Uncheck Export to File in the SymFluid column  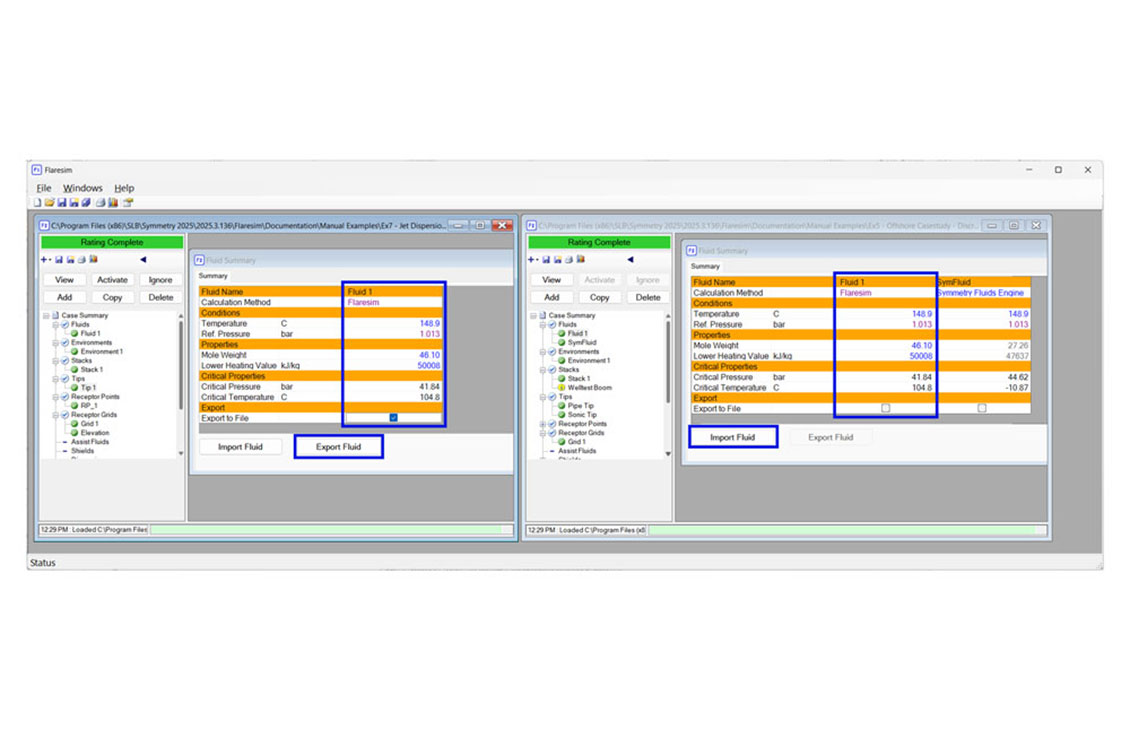point(981,405)
